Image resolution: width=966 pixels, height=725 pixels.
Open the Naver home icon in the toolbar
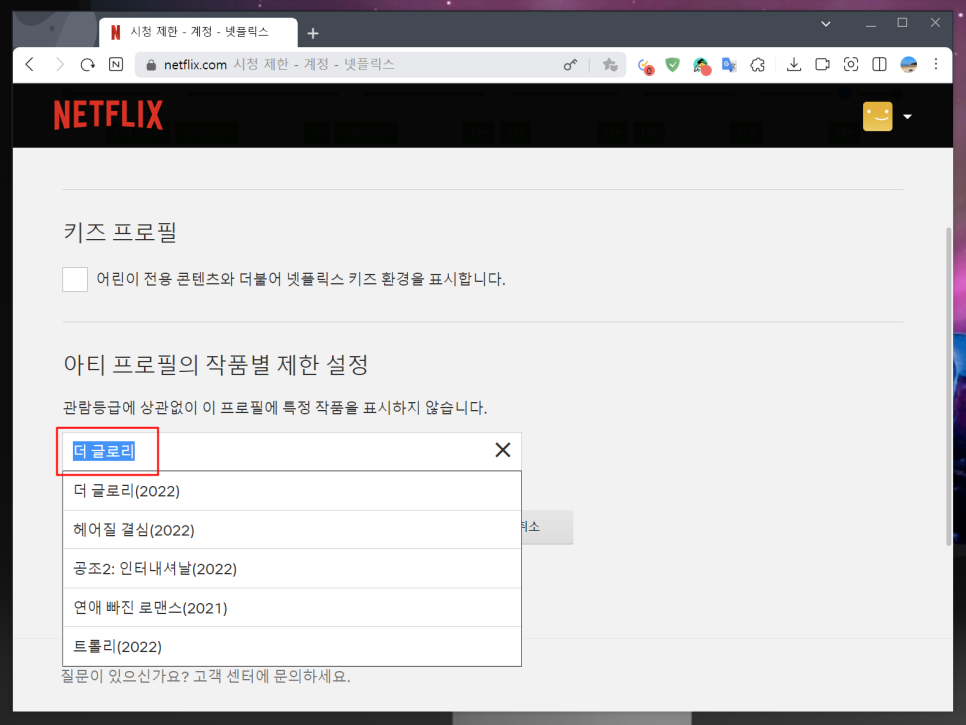click(116, 64)
